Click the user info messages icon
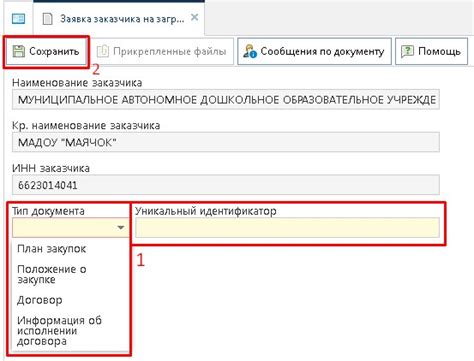This screenshot has width=474, height=361. (250, 51)
